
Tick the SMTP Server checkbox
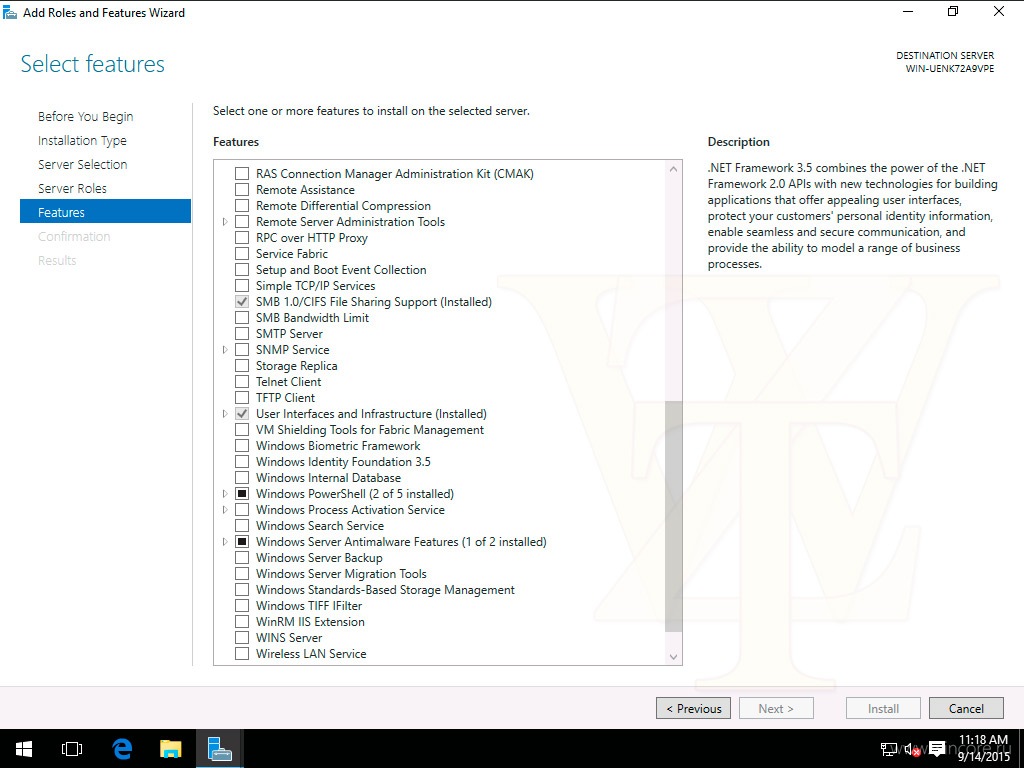242,334
